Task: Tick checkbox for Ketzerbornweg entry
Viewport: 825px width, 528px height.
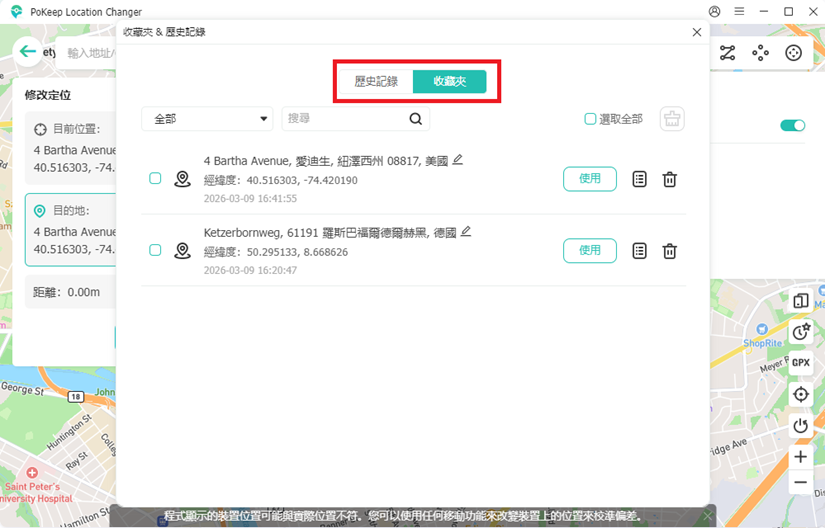Action: 155,250
